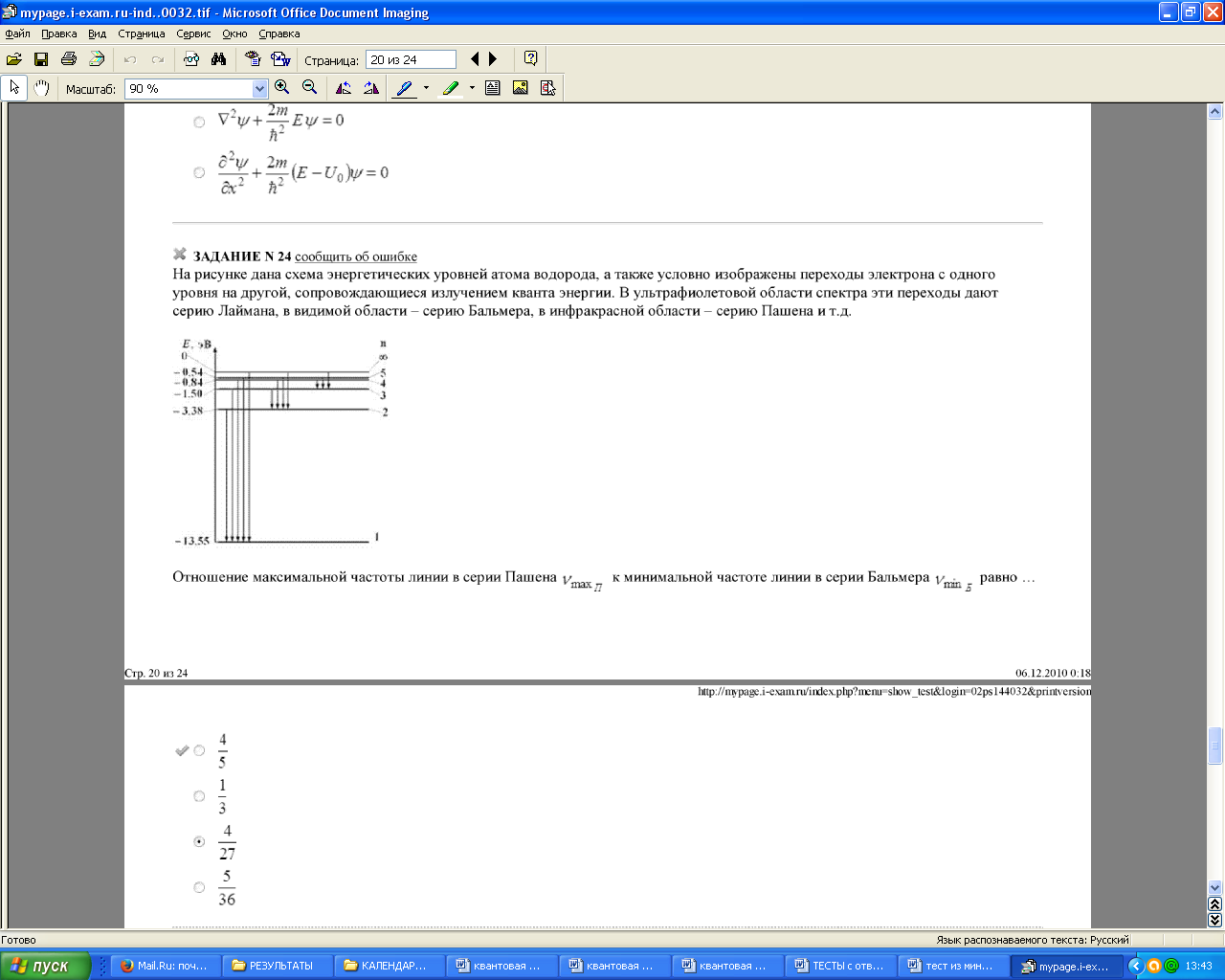Click the Save diskette icon
This screenshot has height=980, width=1225.
41,59
